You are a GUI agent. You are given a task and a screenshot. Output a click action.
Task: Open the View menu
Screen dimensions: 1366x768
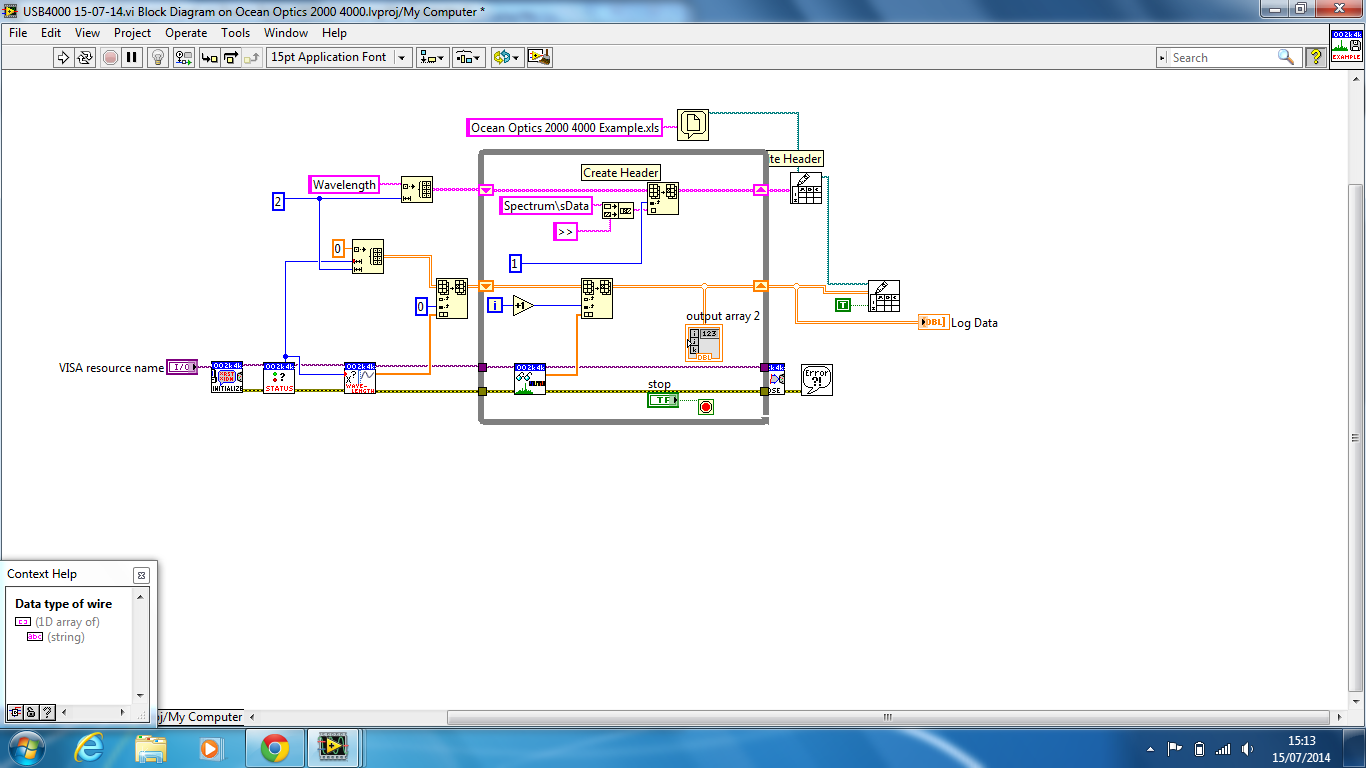coord(88,33)
